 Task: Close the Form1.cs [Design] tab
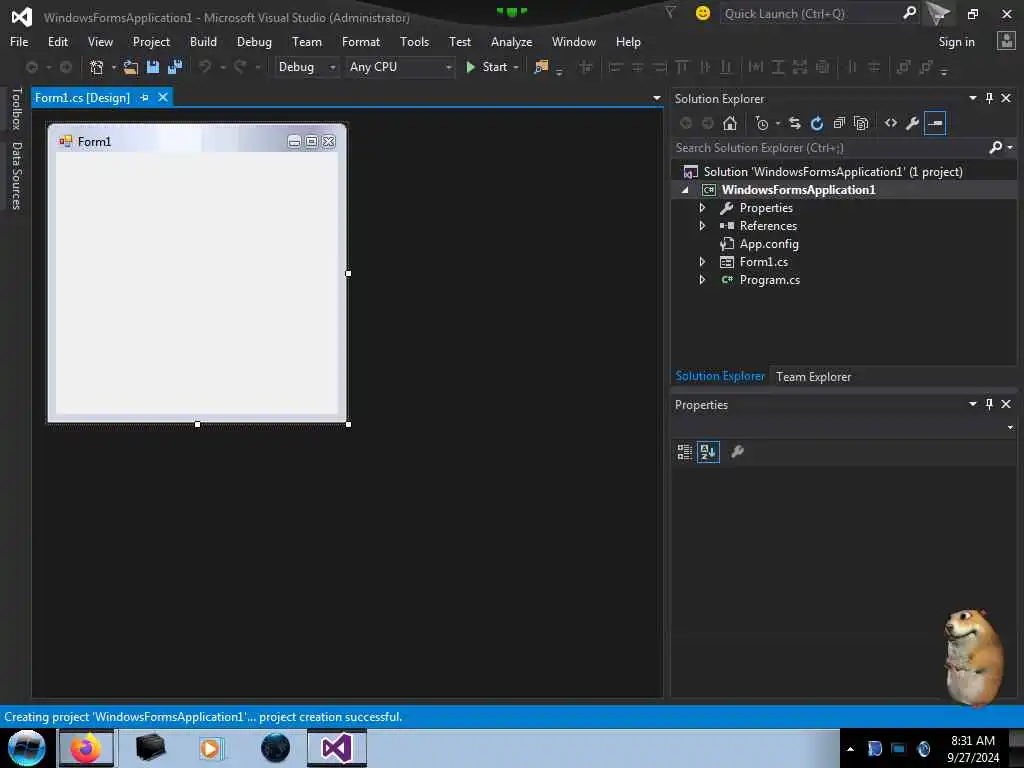pos(163,97)
